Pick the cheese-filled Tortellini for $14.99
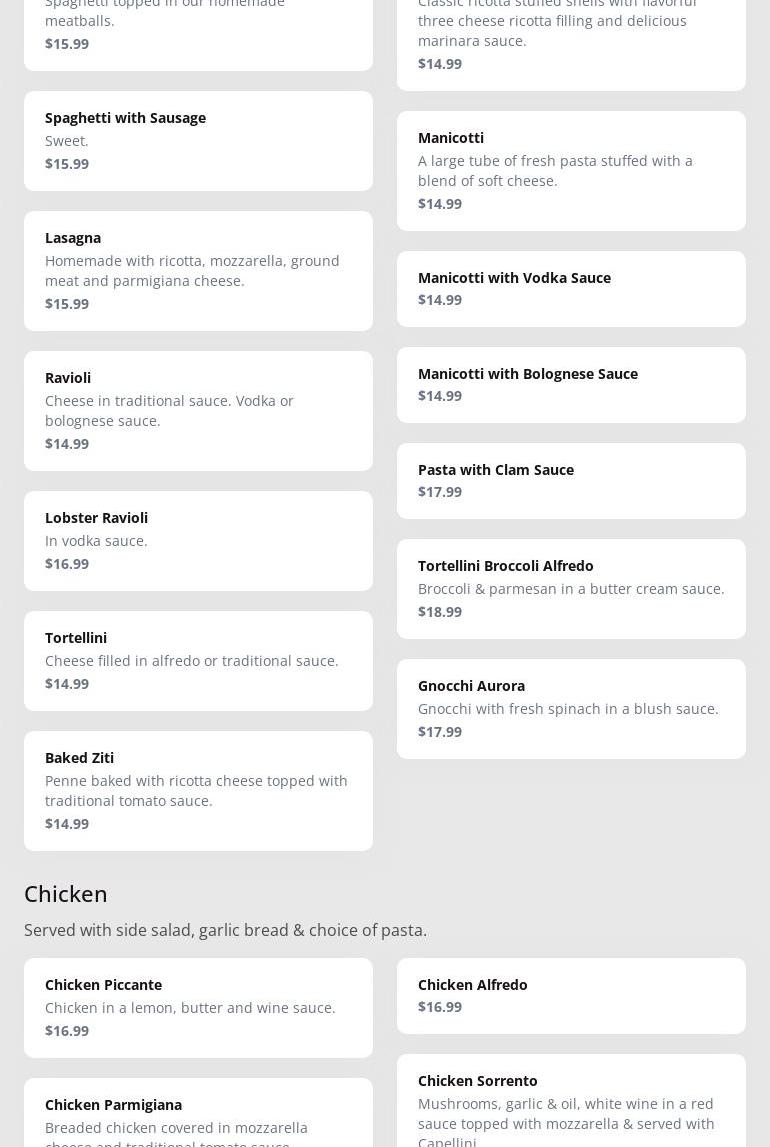Viewport: 770px width, 1147px height. pos(198,660)
